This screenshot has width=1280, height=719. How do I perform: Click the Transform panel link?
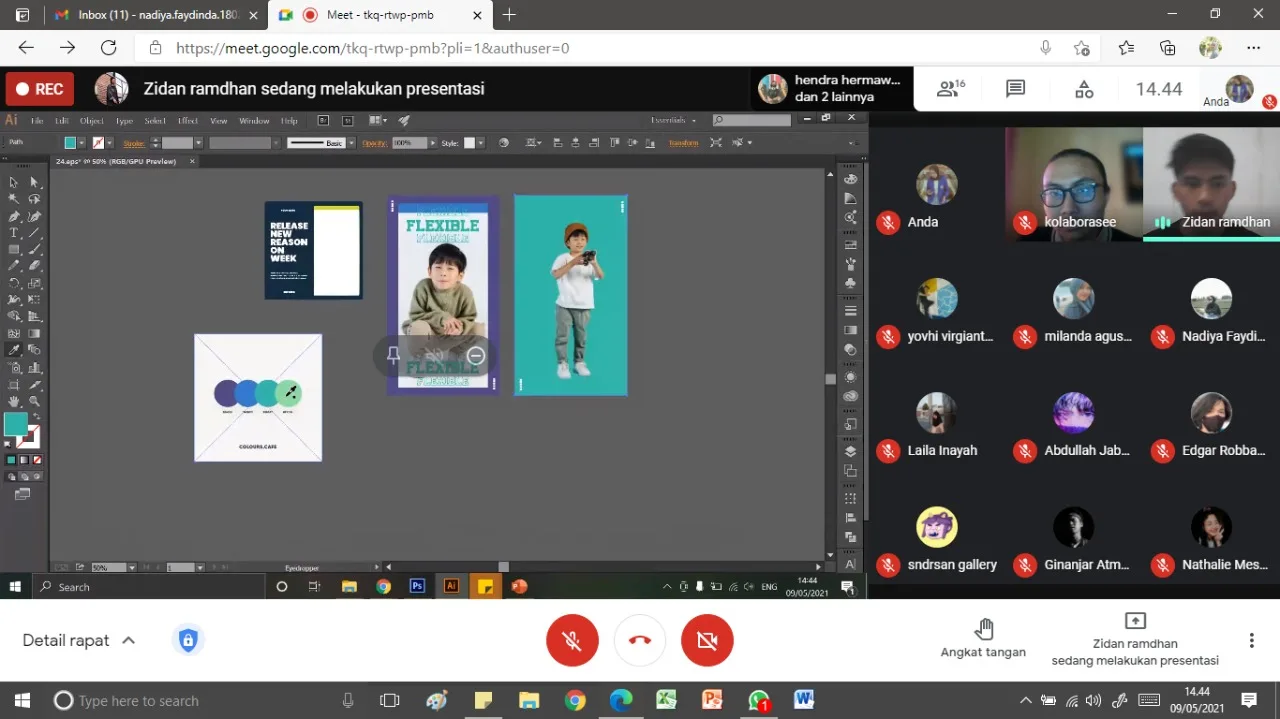coord(684,143)
